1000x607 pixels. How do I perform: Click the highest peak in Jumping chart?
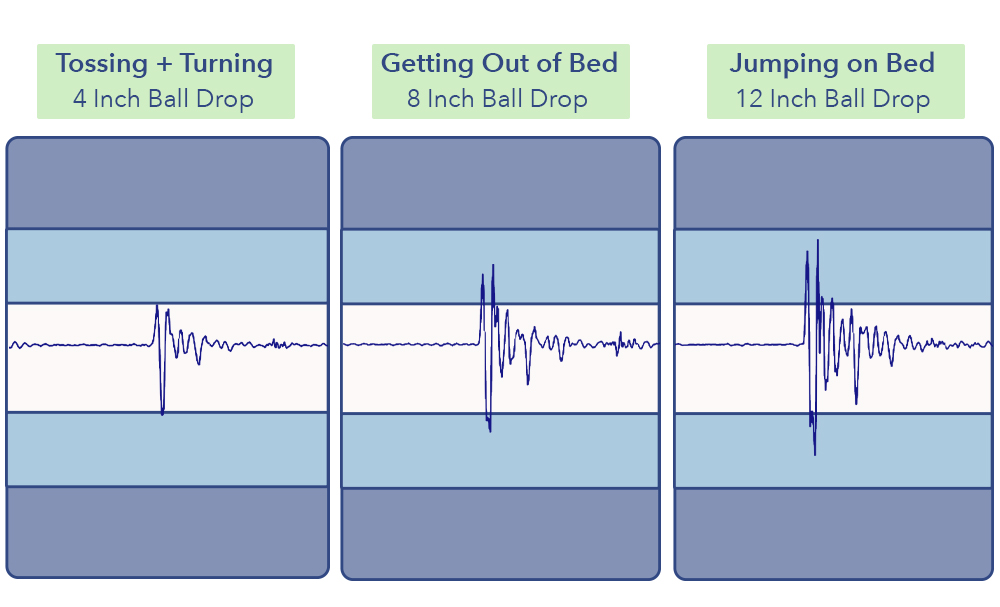click(818, 242)
